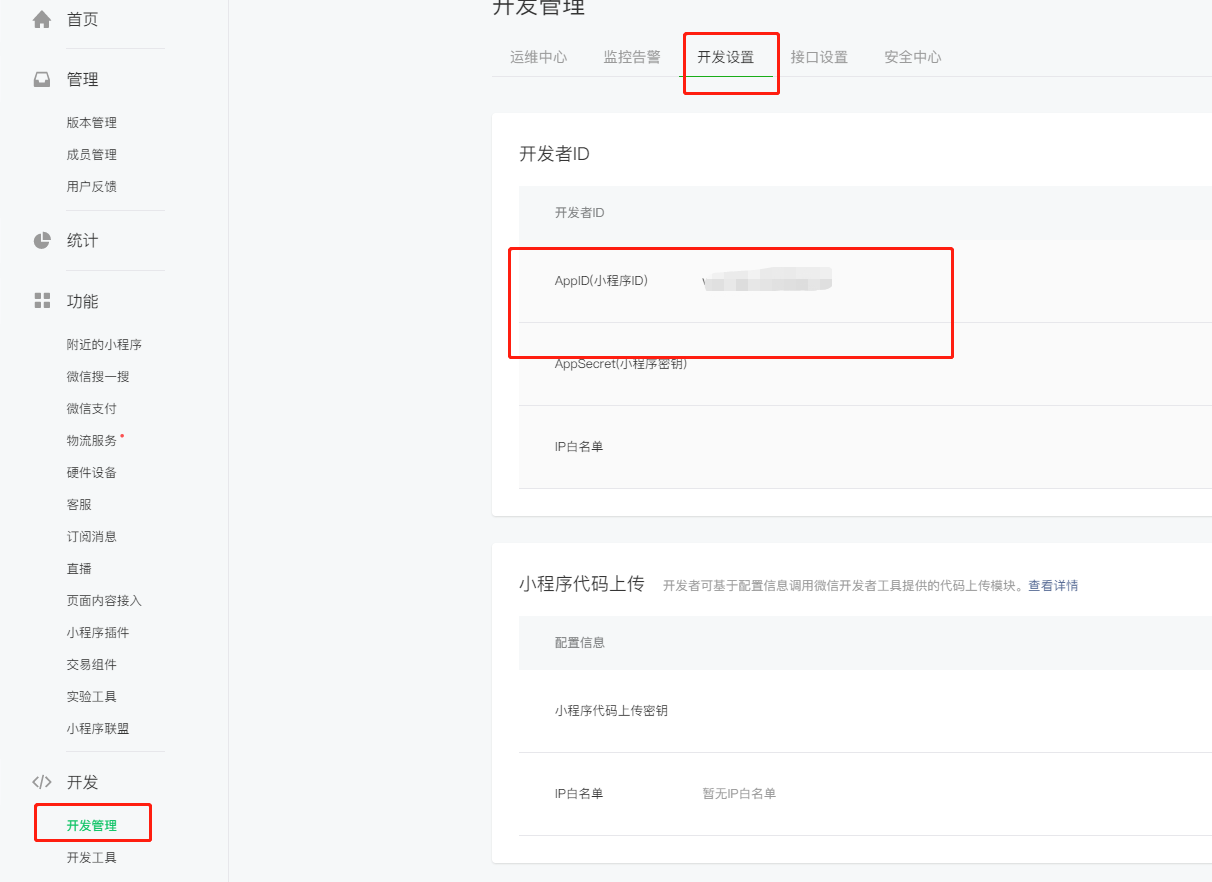Click the home icon beside 首页

(42, 20)
